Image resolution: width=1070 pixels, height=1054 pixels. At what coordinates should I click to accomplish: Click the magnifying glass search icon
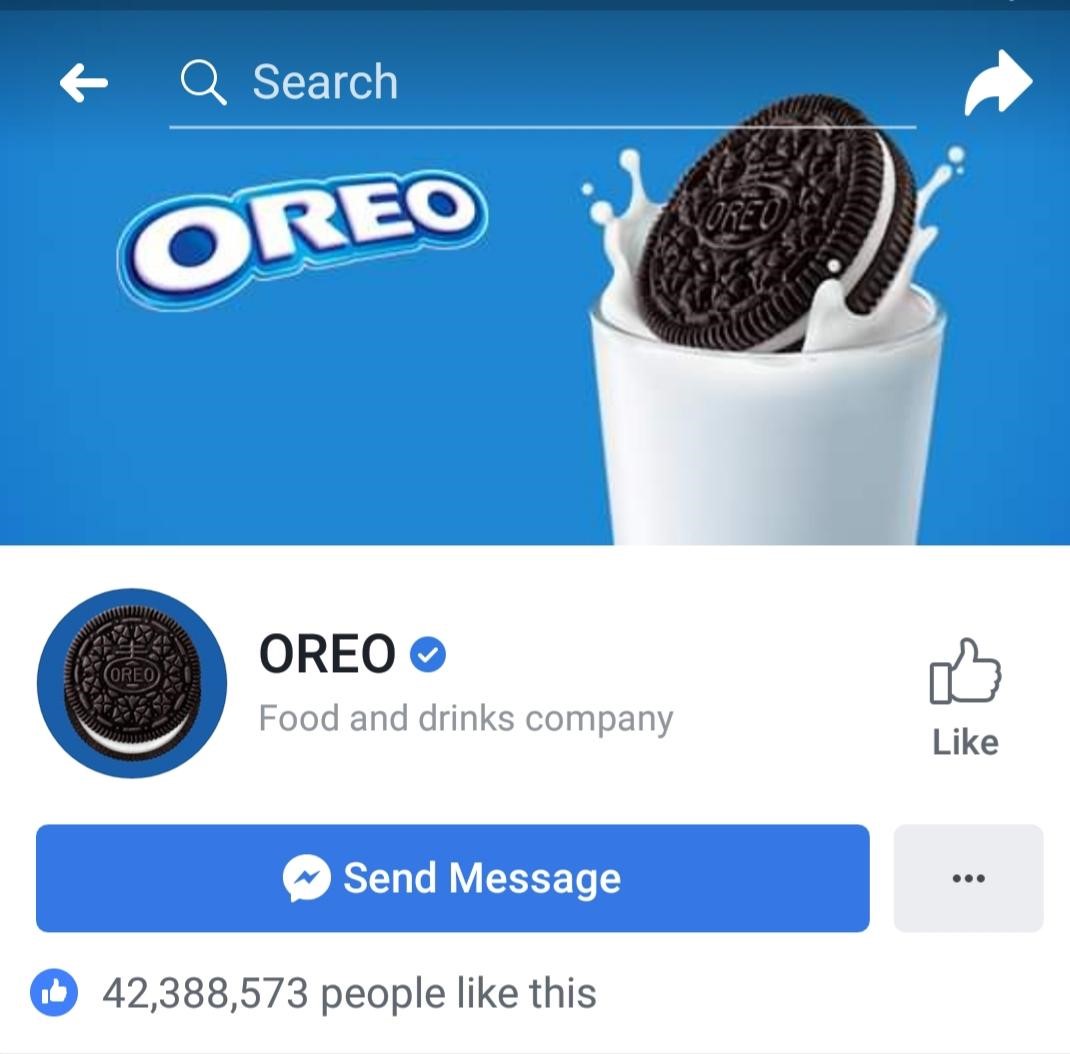point(203,82)
